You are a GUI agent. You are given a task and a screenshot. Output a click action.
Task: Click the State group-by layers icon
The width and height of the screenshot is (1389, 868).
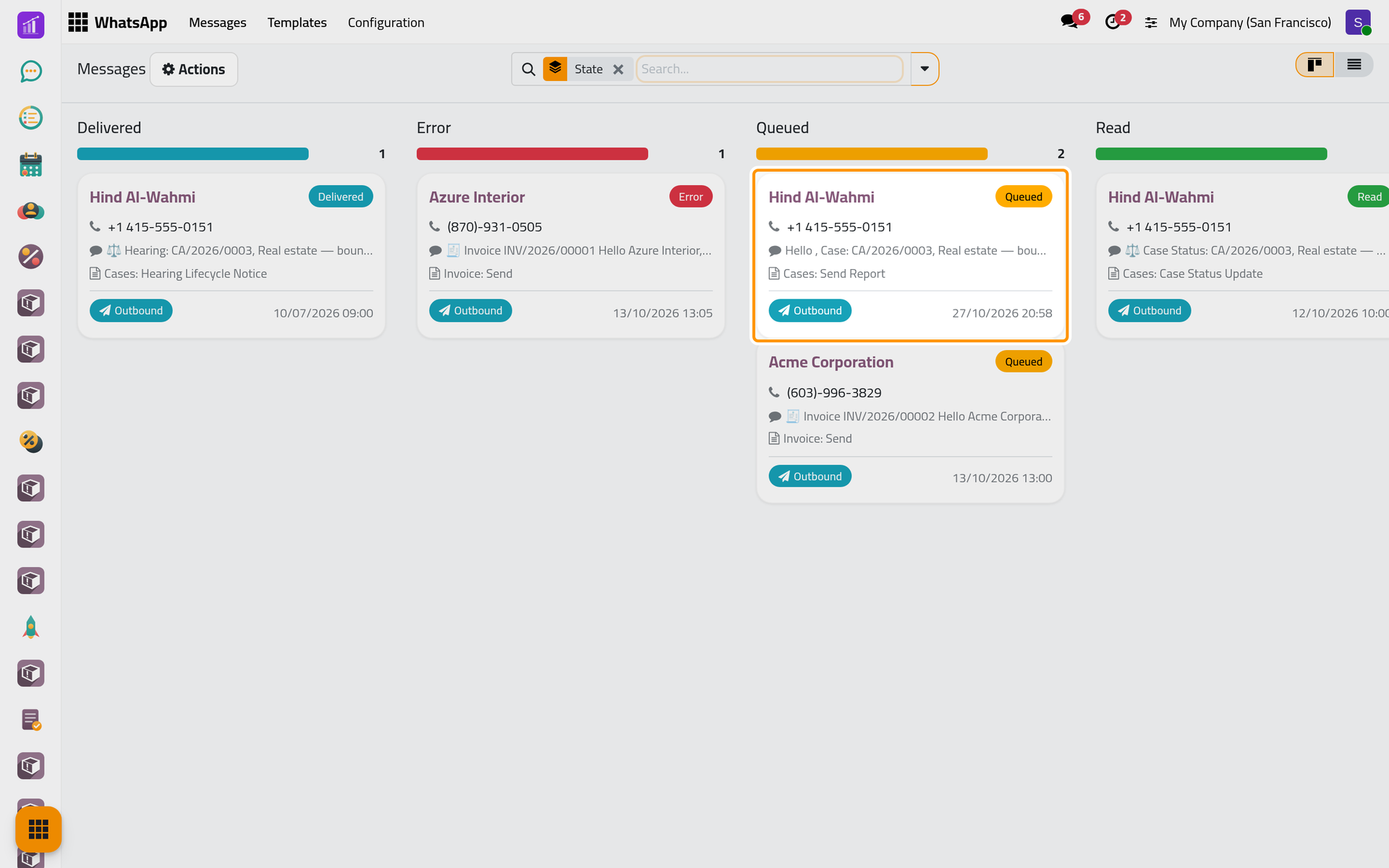pyautogui.click(x=555, y=69)
